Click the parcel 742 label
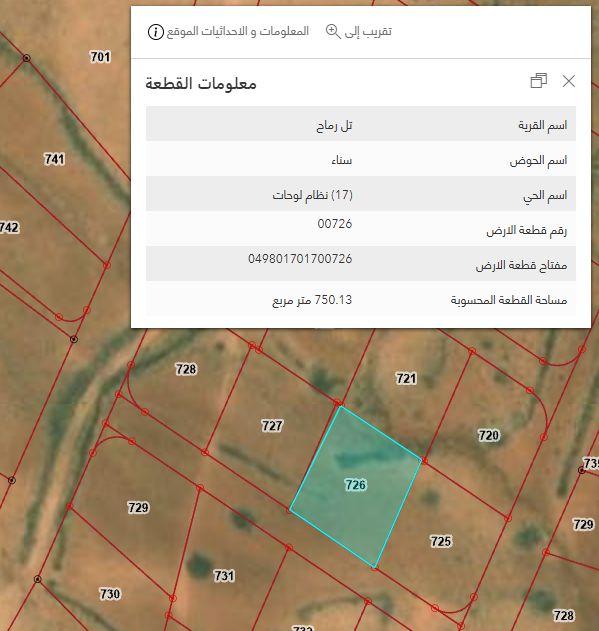Image resolution: width=599 pixels, height=631 pixels. point(9,227)
